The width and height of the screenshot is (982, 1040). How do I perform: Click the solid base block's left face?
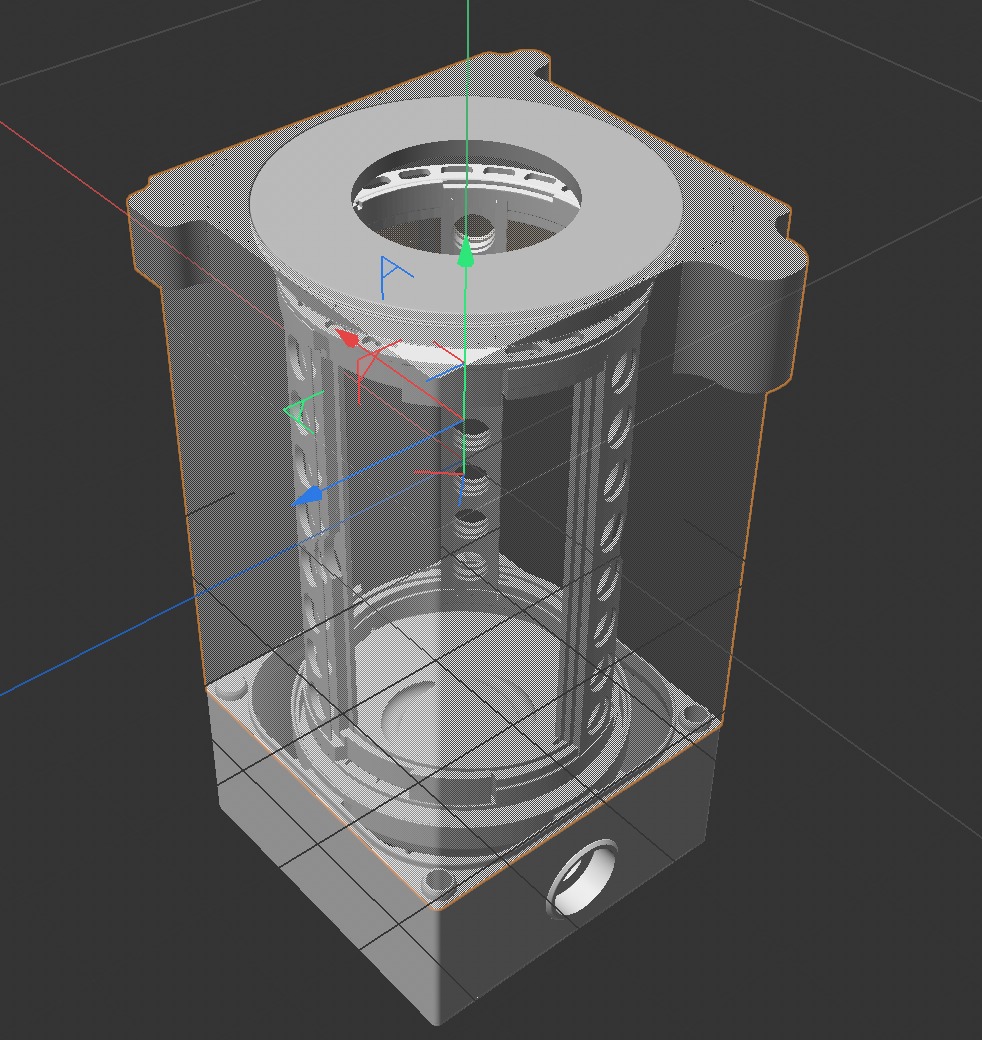point(320,880)
